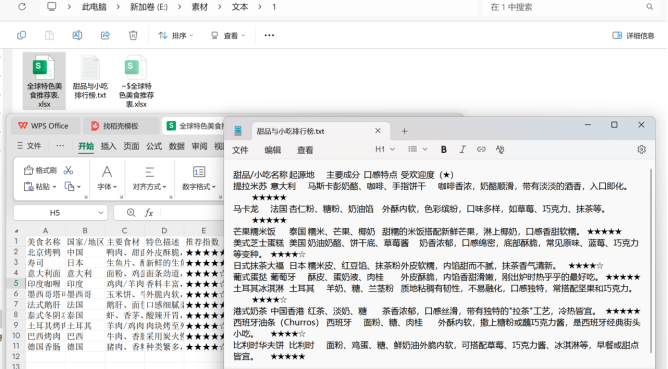668x369 pixels.
Task: Click the cut scissors icon in WPS ribbon
Action: click(68, 170)
